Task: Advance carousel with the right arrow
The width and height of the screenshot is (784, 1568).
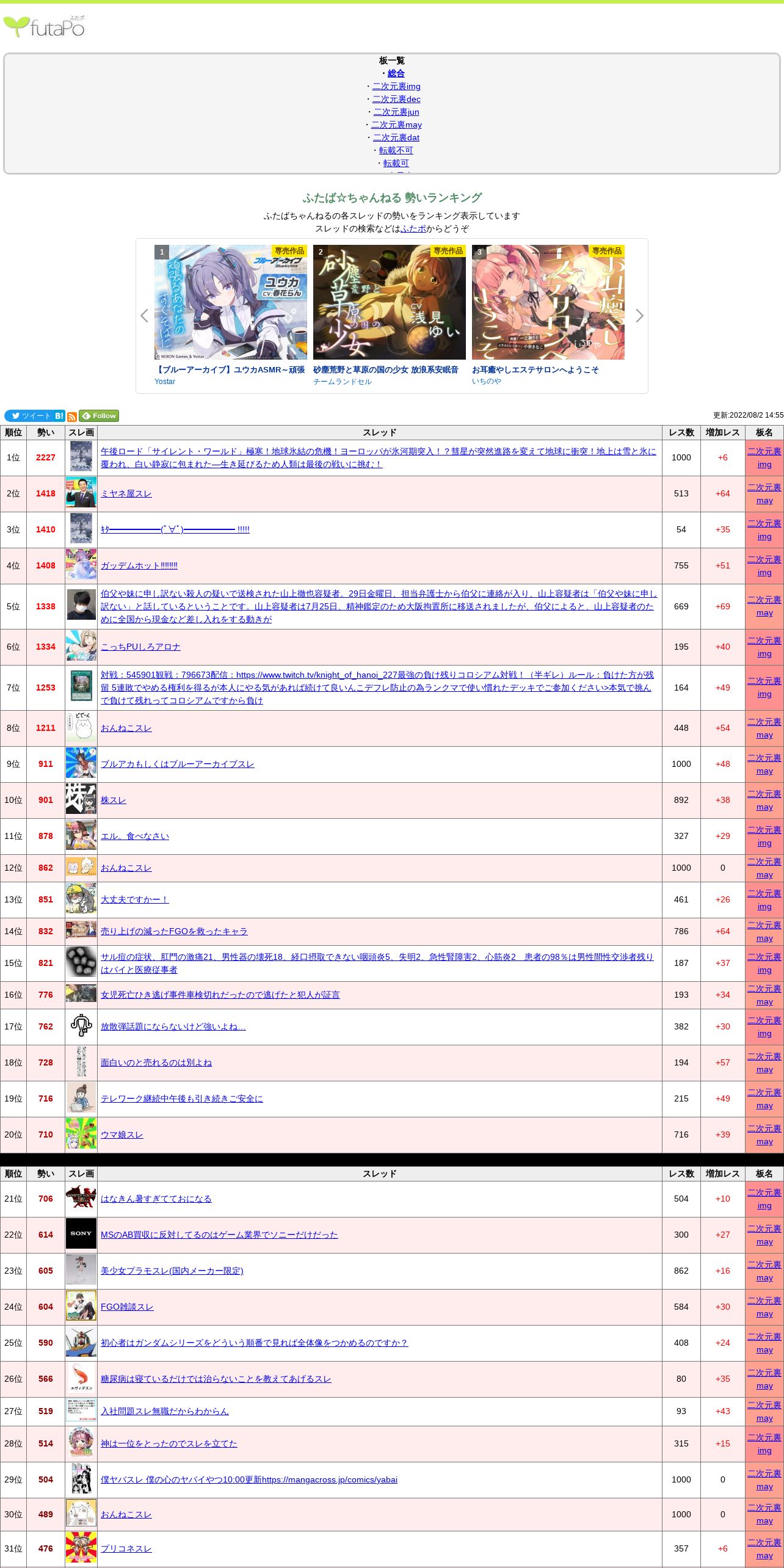Action: click(x=639, y=316)
